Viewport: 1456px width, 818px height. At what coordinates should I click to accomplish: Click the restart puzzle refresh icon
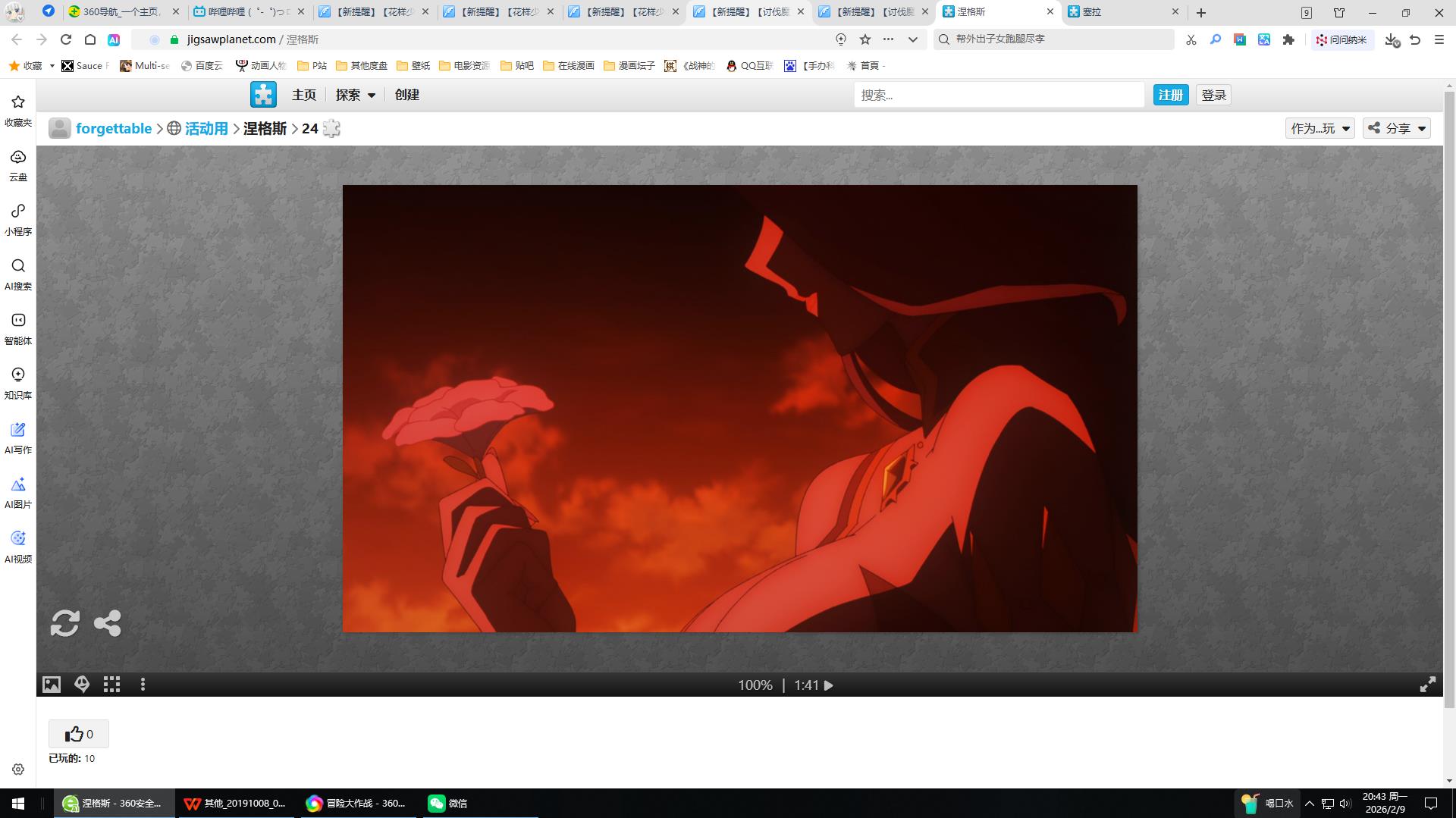[64, 623]
